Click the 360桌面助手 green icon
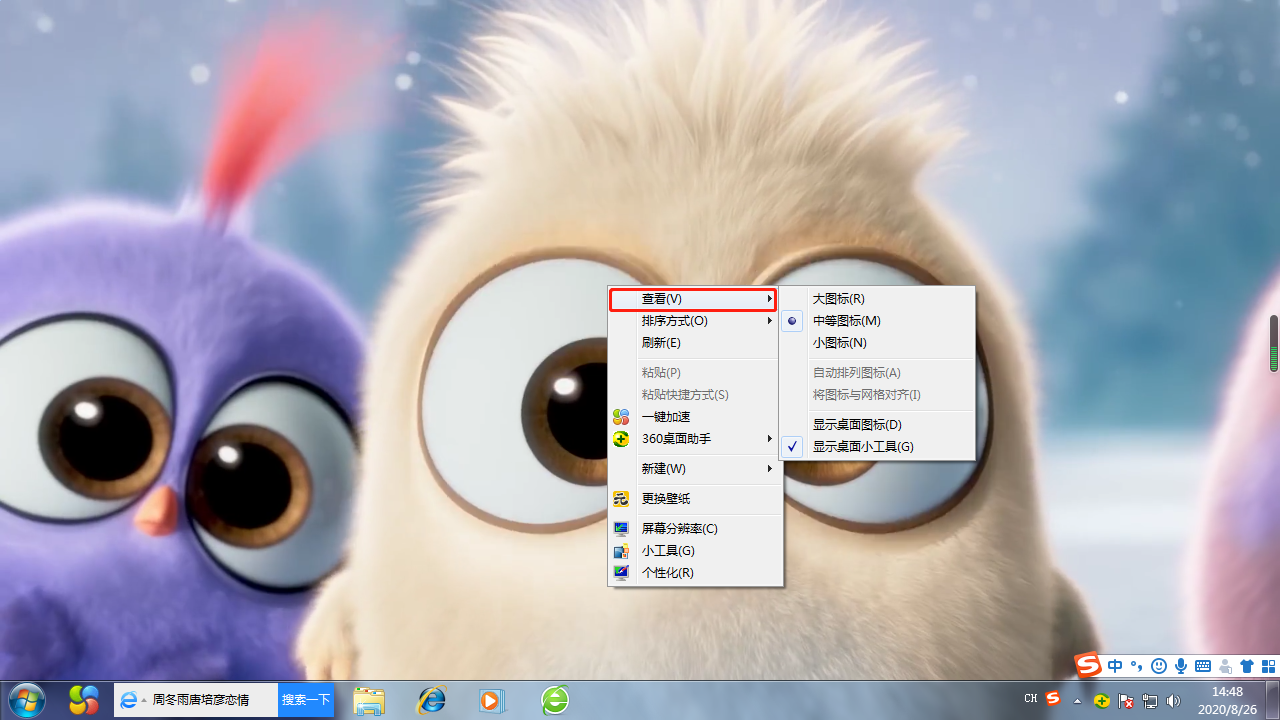Viewport: 1280px width, 720px height. [621, 439]
